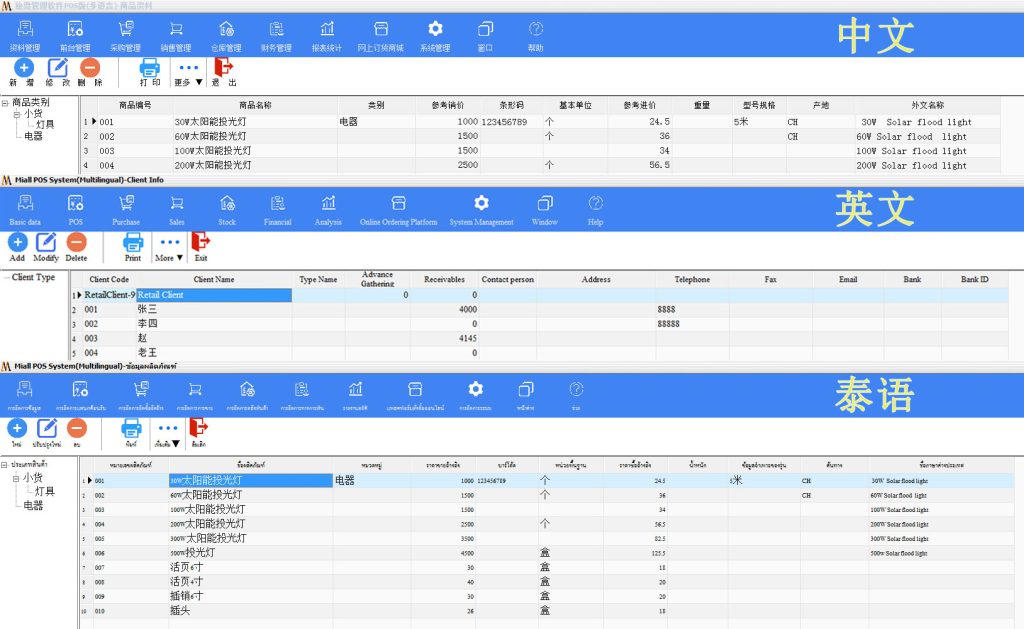Screen dimensions: 1024x629
Task: Click the Modify pencil icon in English toolbar
Action: [x=46, y=242]
